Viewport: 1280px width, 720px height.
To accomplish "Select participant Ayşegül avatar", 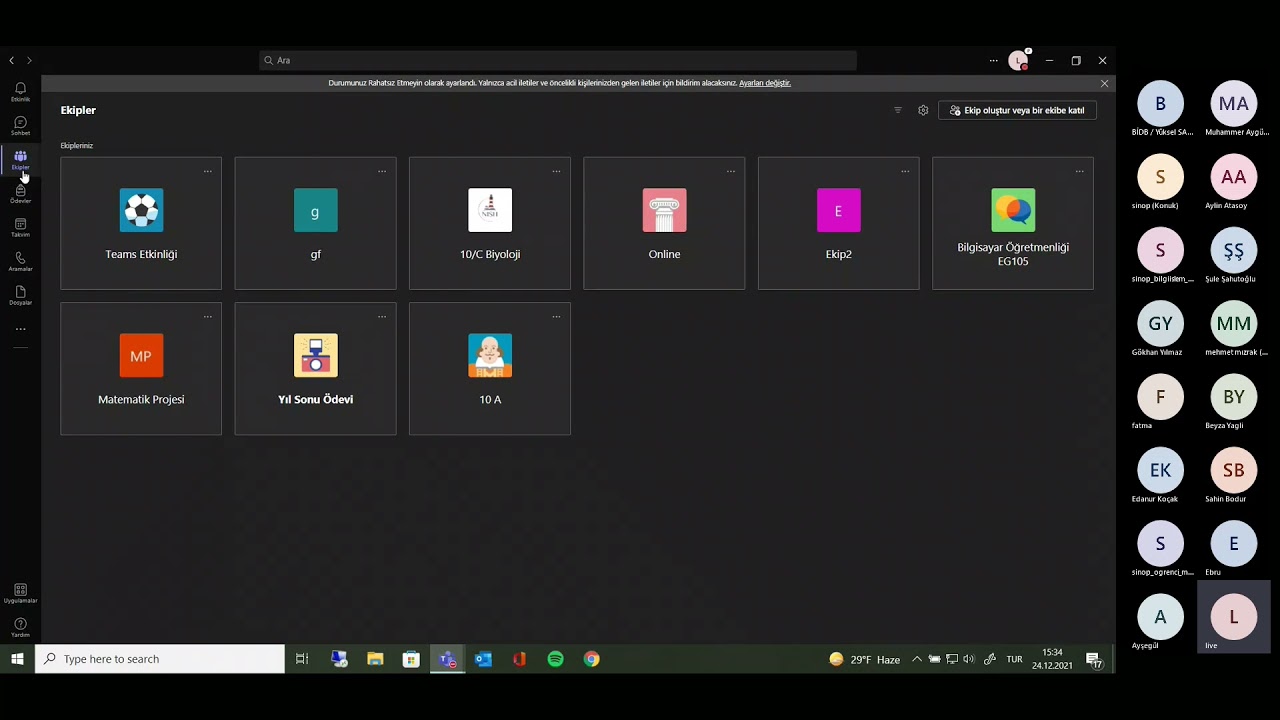I will tap(1160, 617).
